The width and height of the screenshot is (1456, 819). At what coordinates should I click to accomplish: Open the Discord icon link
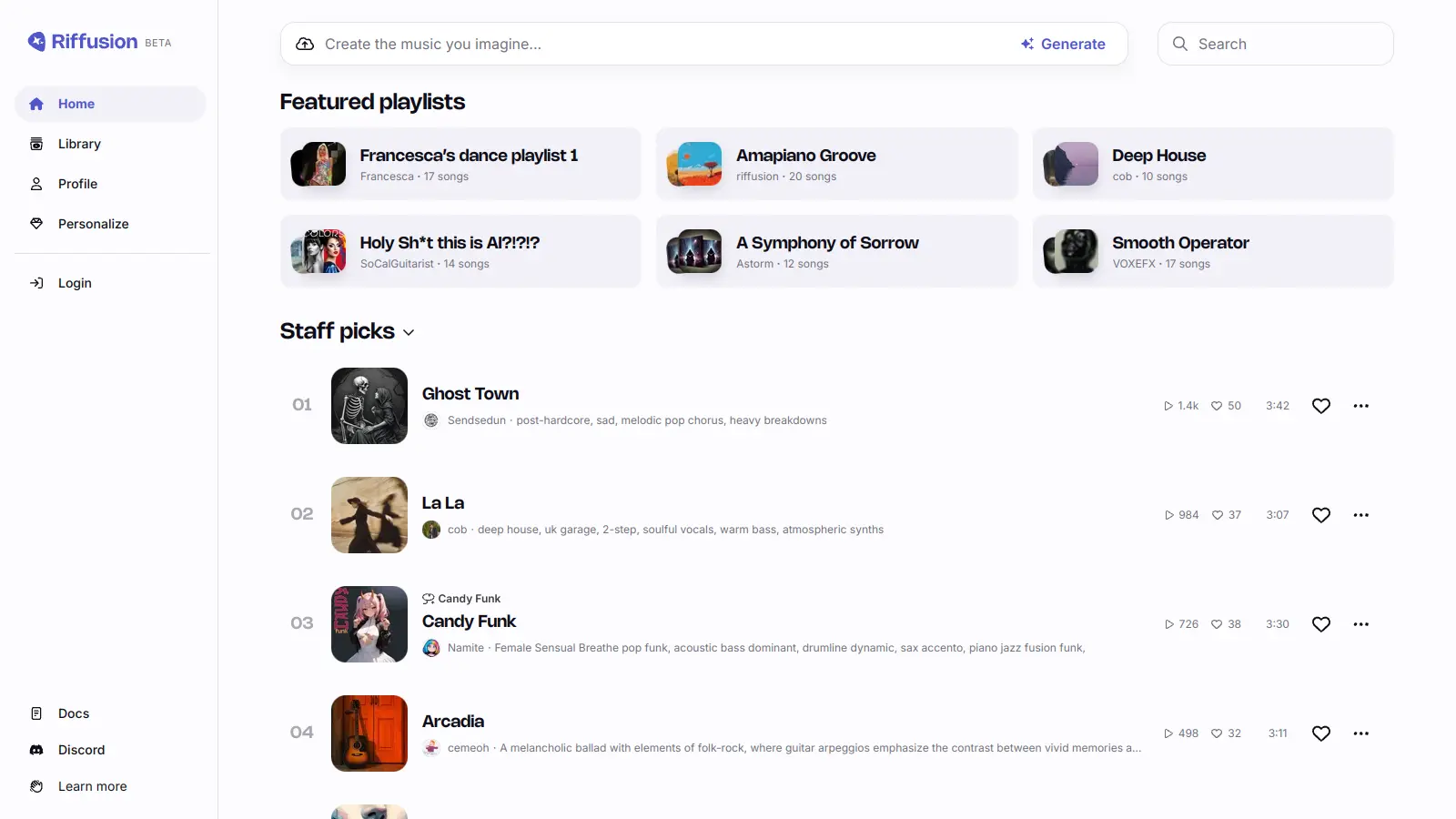pyautogui.click(x=36, y=750)
